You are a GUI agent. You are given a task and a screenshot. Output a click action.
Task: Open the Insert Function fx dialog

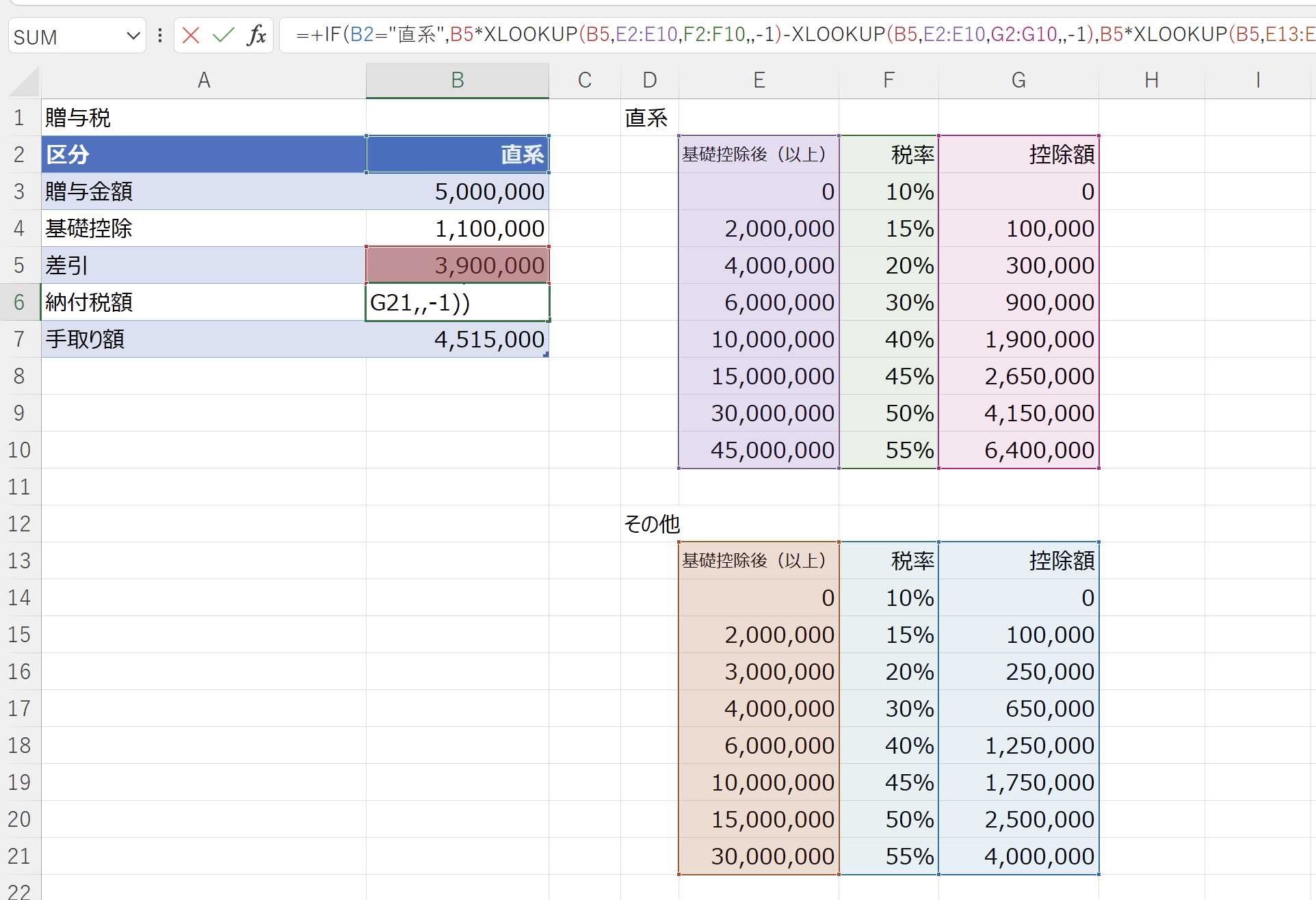click(x=256, y=36)
